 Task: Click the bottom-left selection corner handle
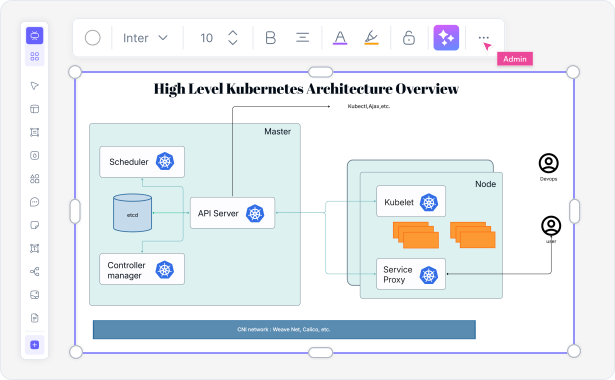click(x=76, y=352)
